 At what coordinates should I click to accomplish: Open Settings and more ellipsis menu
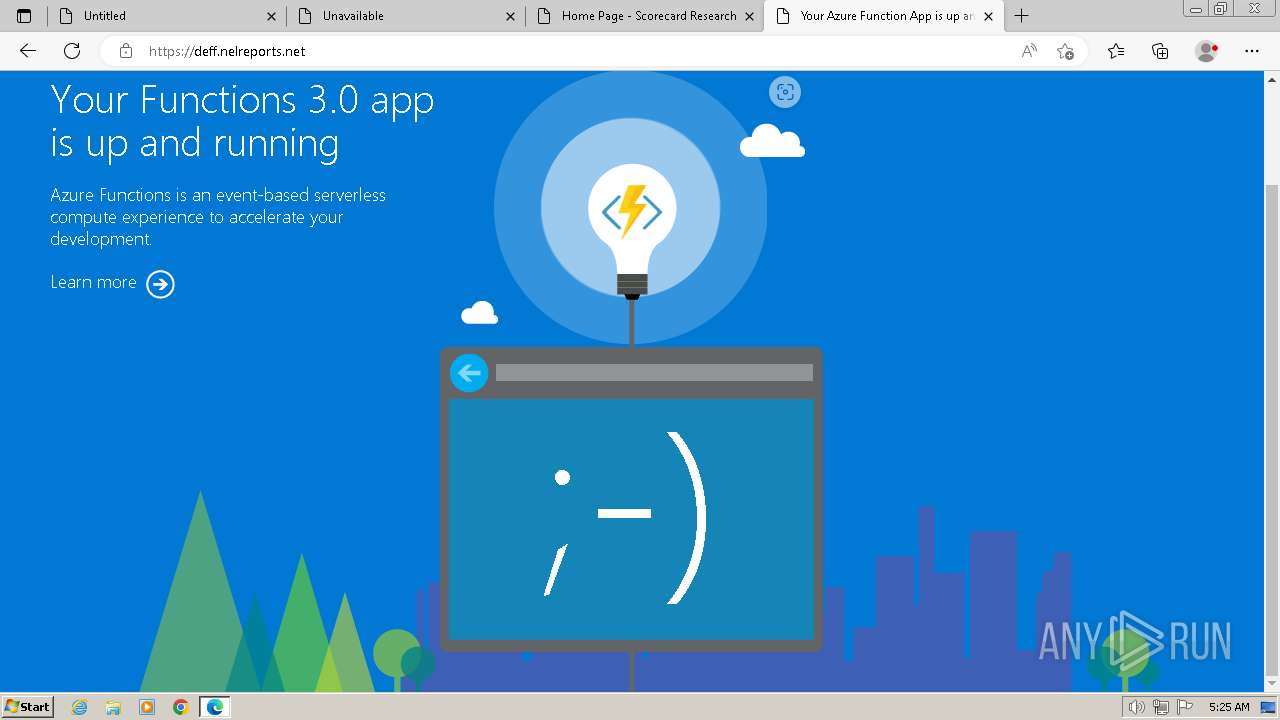click(x=1252, y=51)
